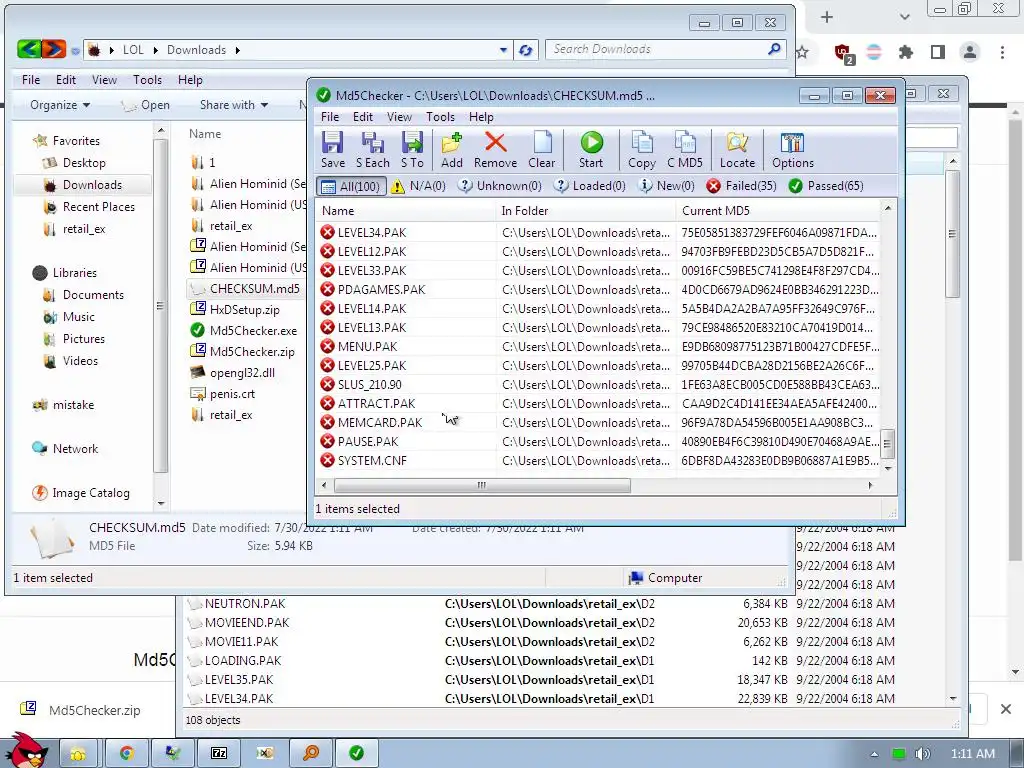Filter list by Unknown(0) toggle
The height and width of the screenshot is (768, 1024).
pos(500,186)
